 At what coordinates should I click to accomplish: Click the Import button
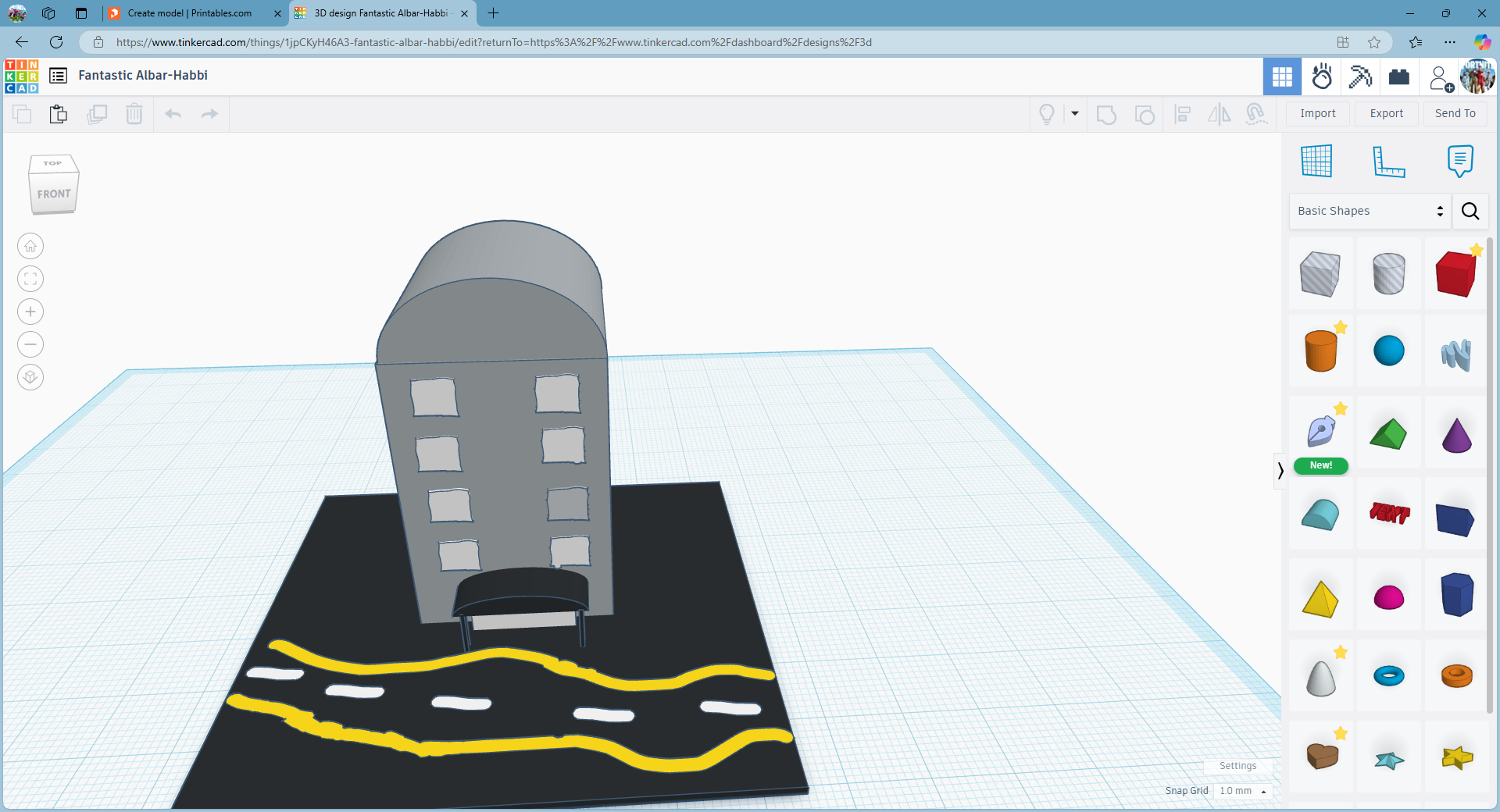point(1318,113)
